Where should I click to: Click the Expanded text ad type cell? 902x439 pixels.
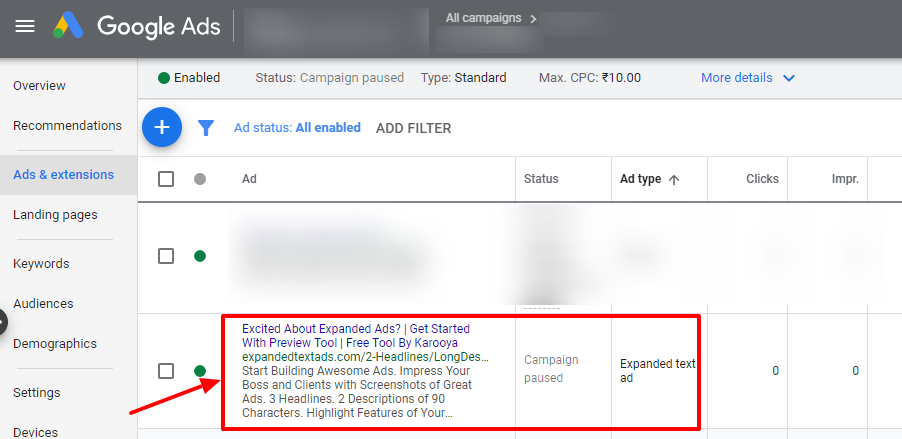[x=658, y=371]
